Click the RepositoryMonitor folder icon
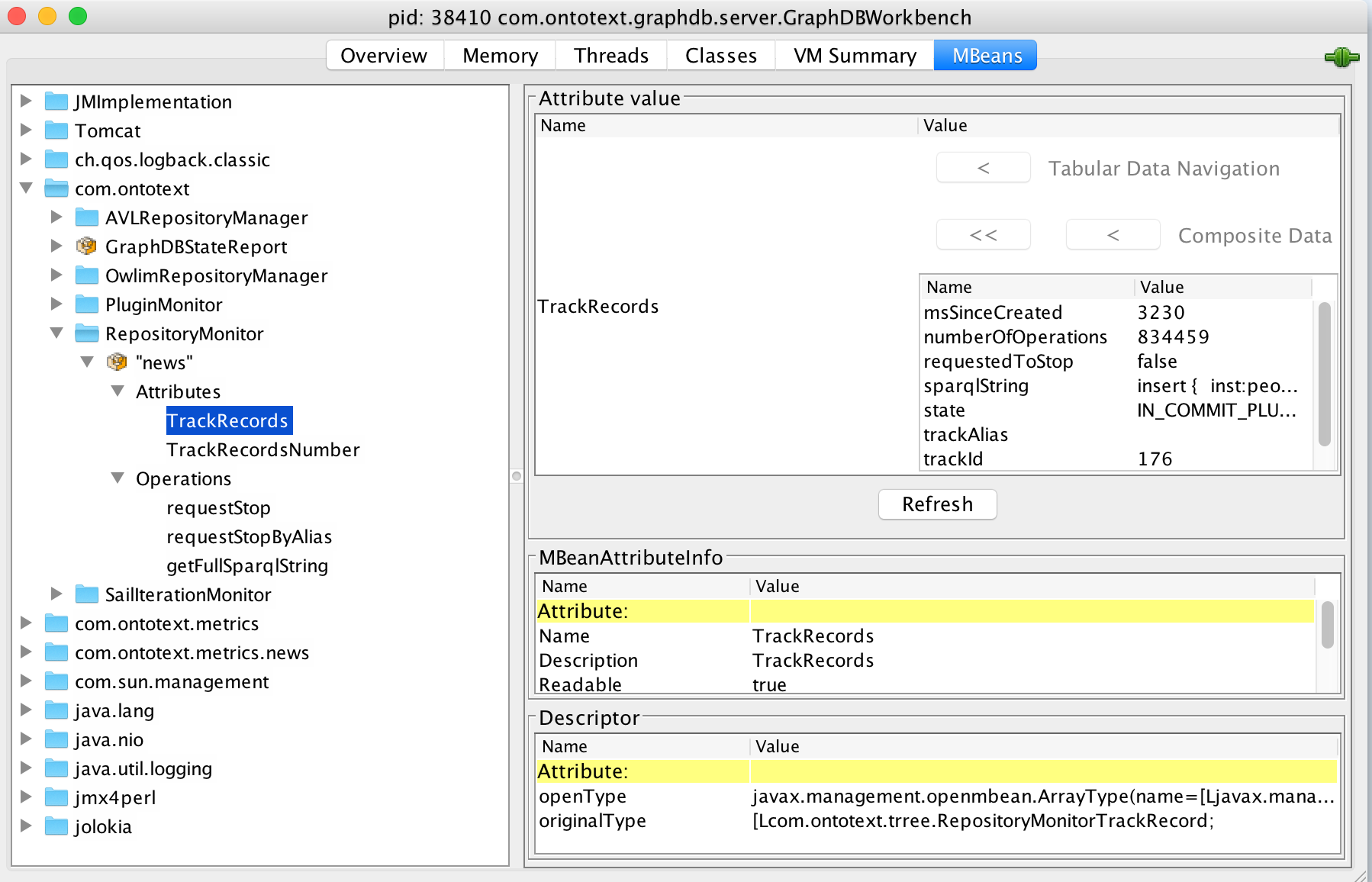 [87, 333]
